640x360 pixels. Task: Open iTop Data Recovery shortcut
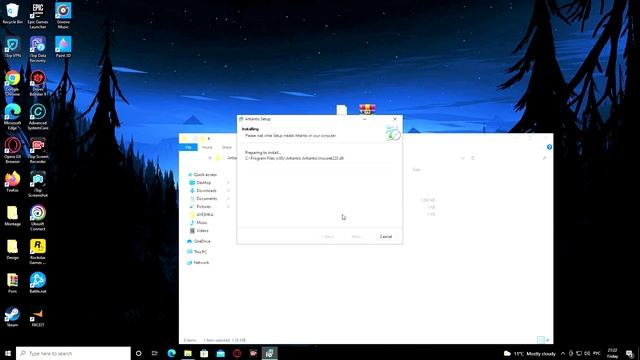click(x=38, y=49)
